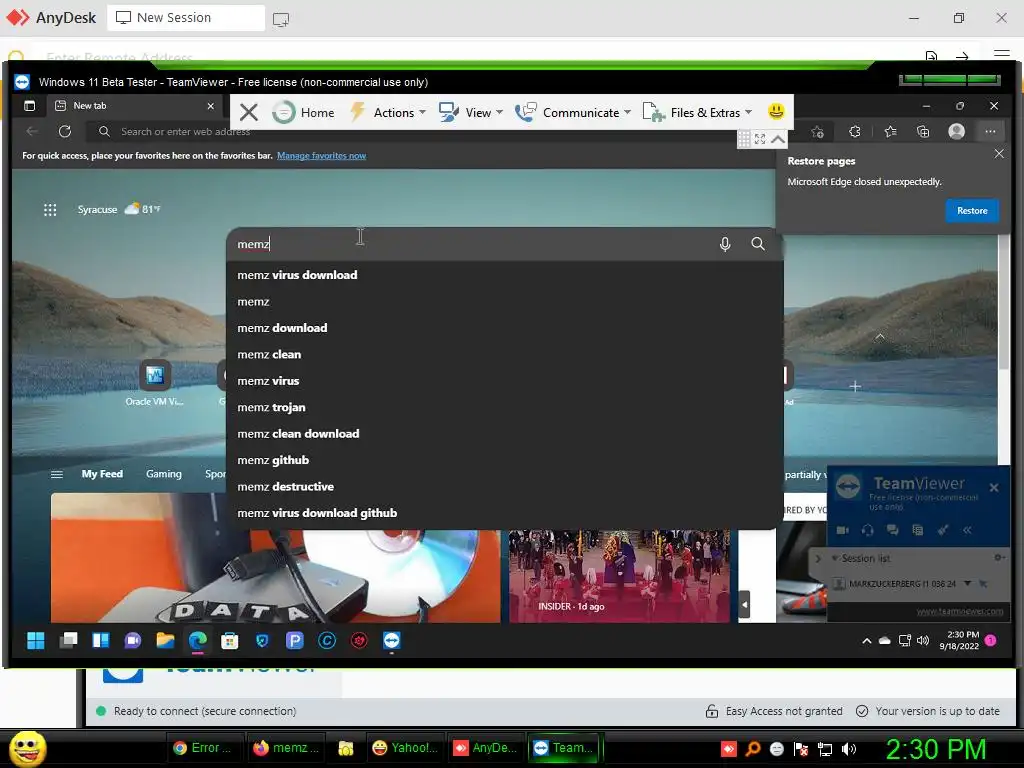Expand the MARKZUCKERBERG session dropdown arrow
Screen dimensions: 1024x768
[967, 583]
